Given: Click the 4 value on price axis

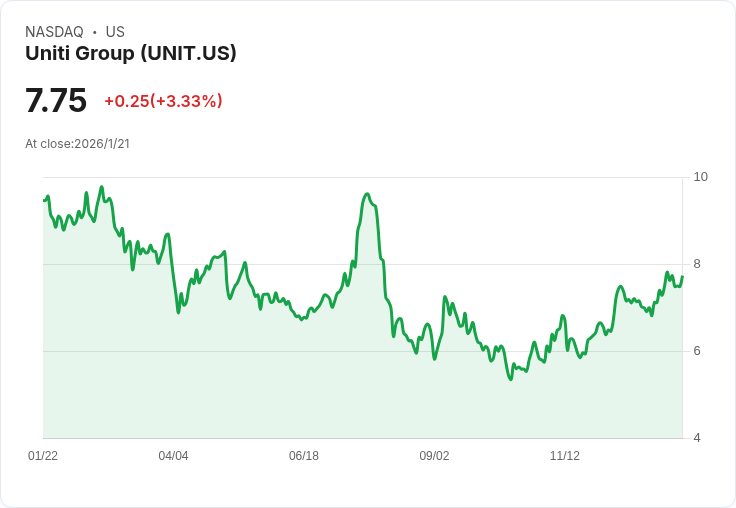Looking at the screenshot, I should [x=697, y=438].
